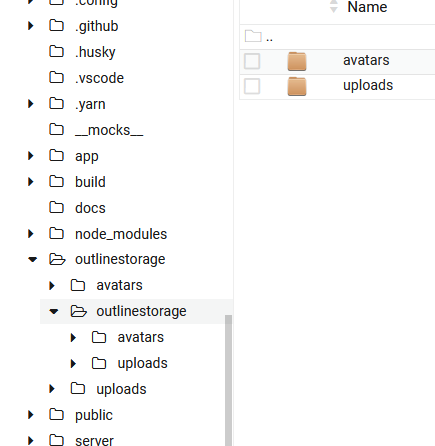This screenshot has height=446, width=435.
Task: Click the open folder icon of nested outlinestorage
Action: pos(79,311)
